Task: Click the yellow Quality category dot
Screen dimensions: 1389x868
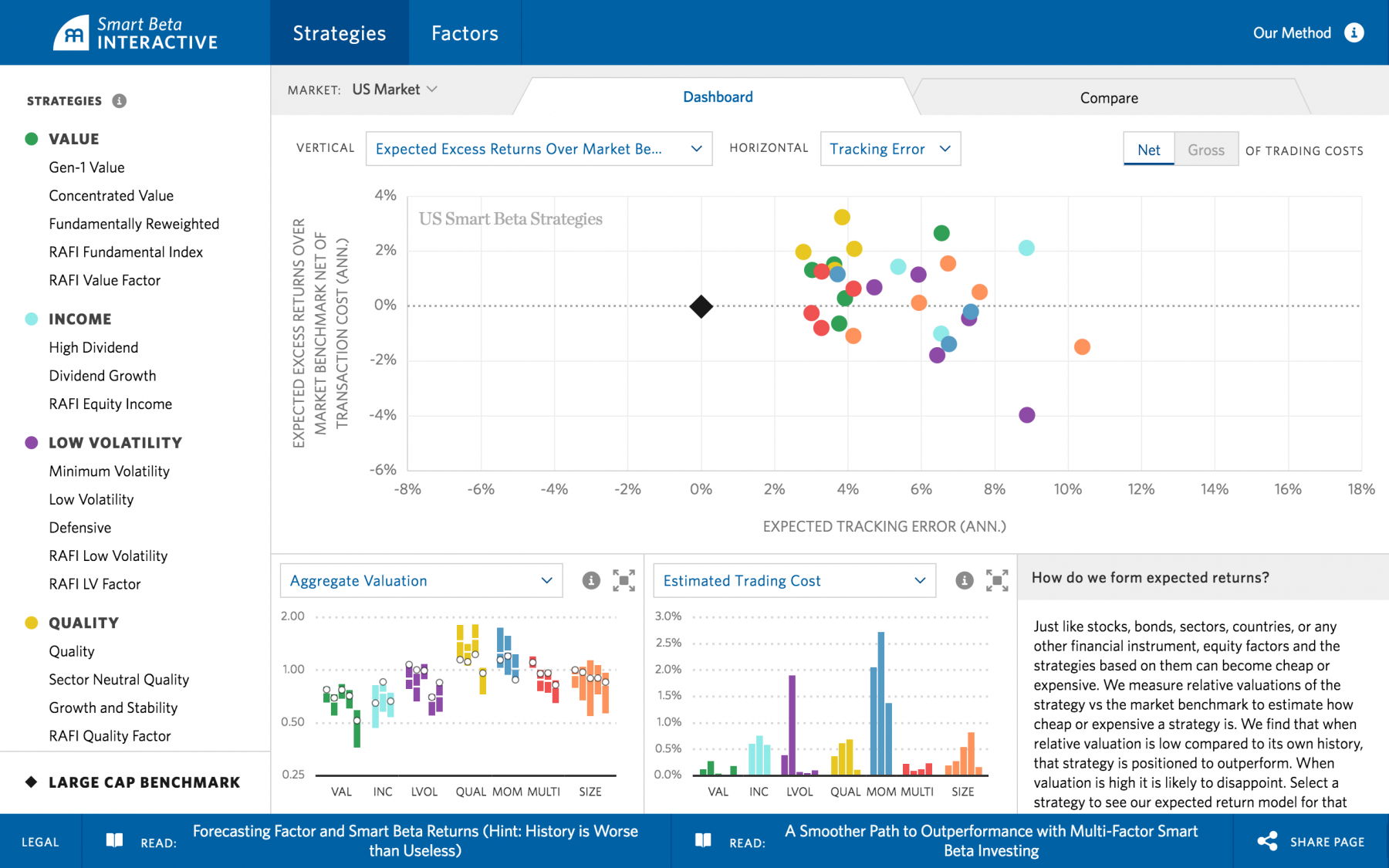Action: (32, 623)
